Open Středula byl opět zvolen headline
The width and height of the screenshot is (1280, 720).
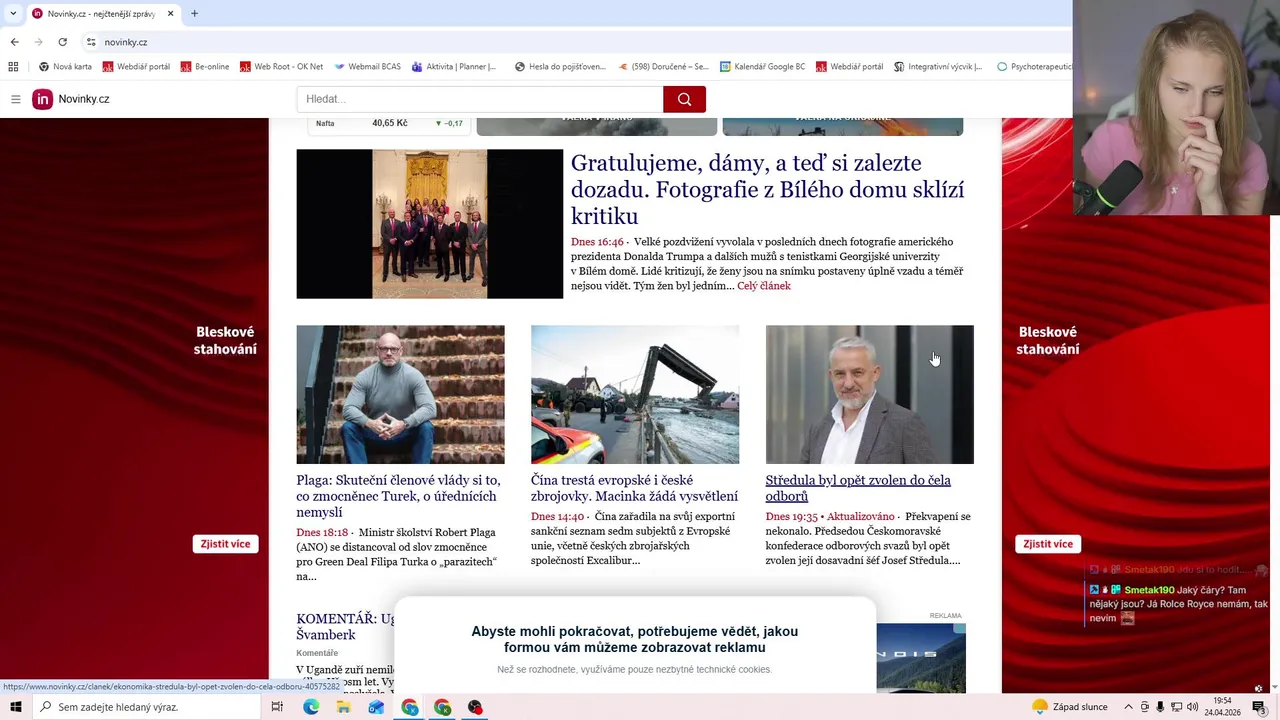click(x=858, y=488)
